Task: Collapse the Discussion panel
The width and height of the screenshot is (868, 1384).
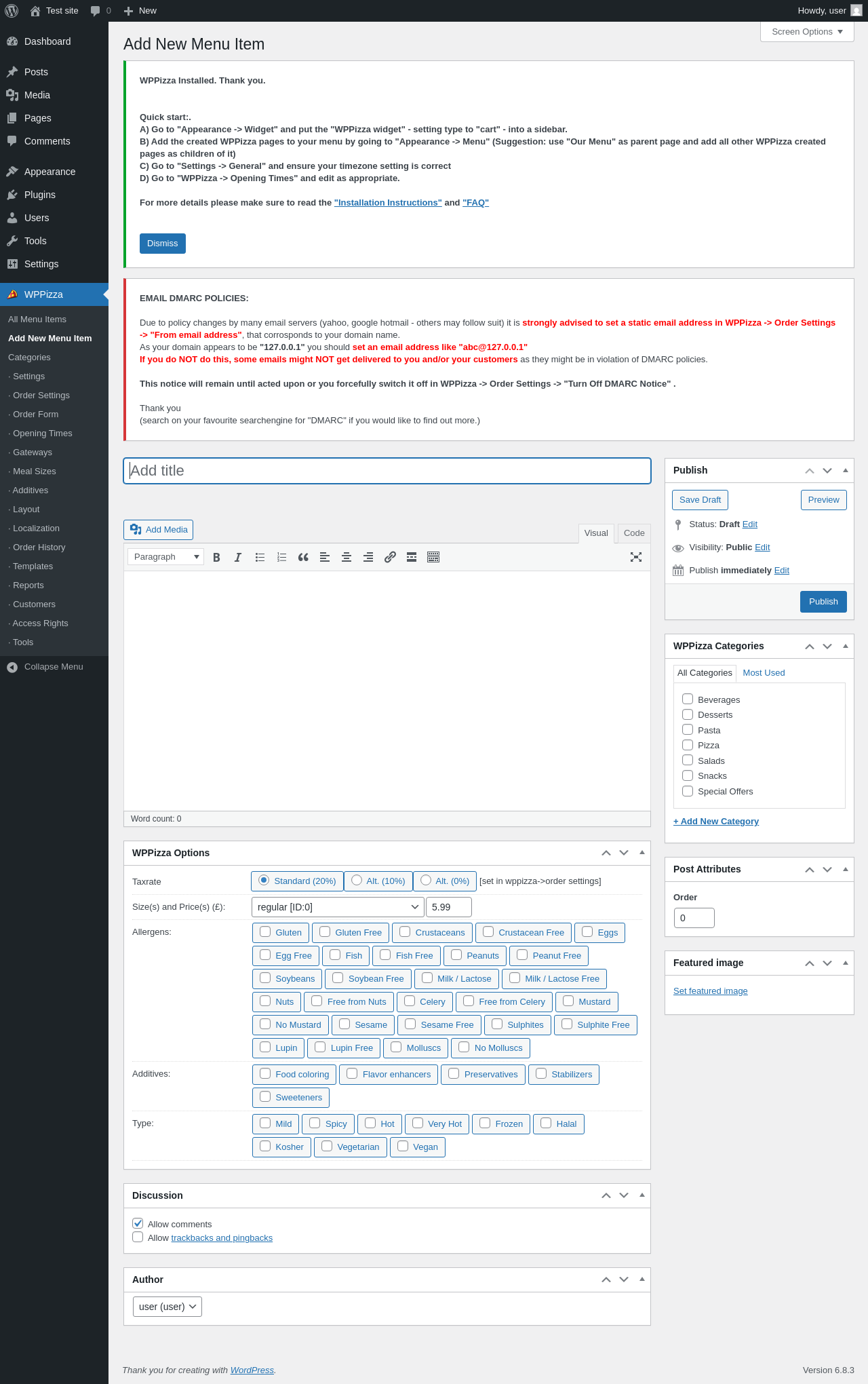Action: (642, 1195)
